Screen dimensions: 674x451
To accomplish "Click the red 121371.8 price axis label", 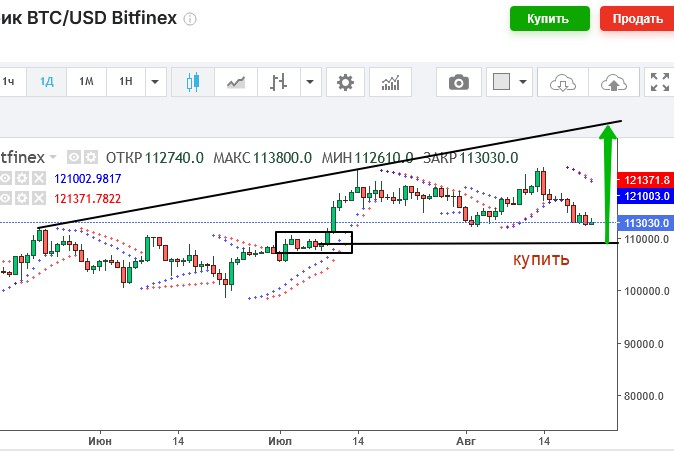I will pos(645,180).
